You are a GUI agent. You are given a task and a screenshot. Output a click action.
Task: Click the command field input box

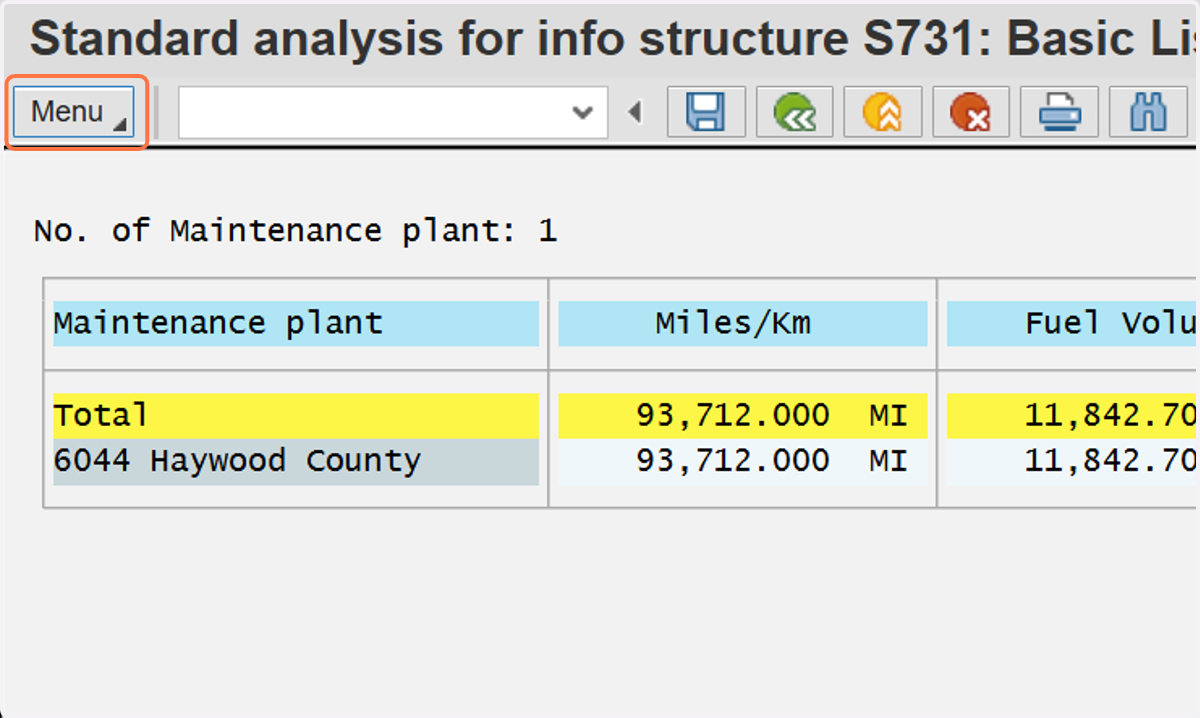coord(392,112)
